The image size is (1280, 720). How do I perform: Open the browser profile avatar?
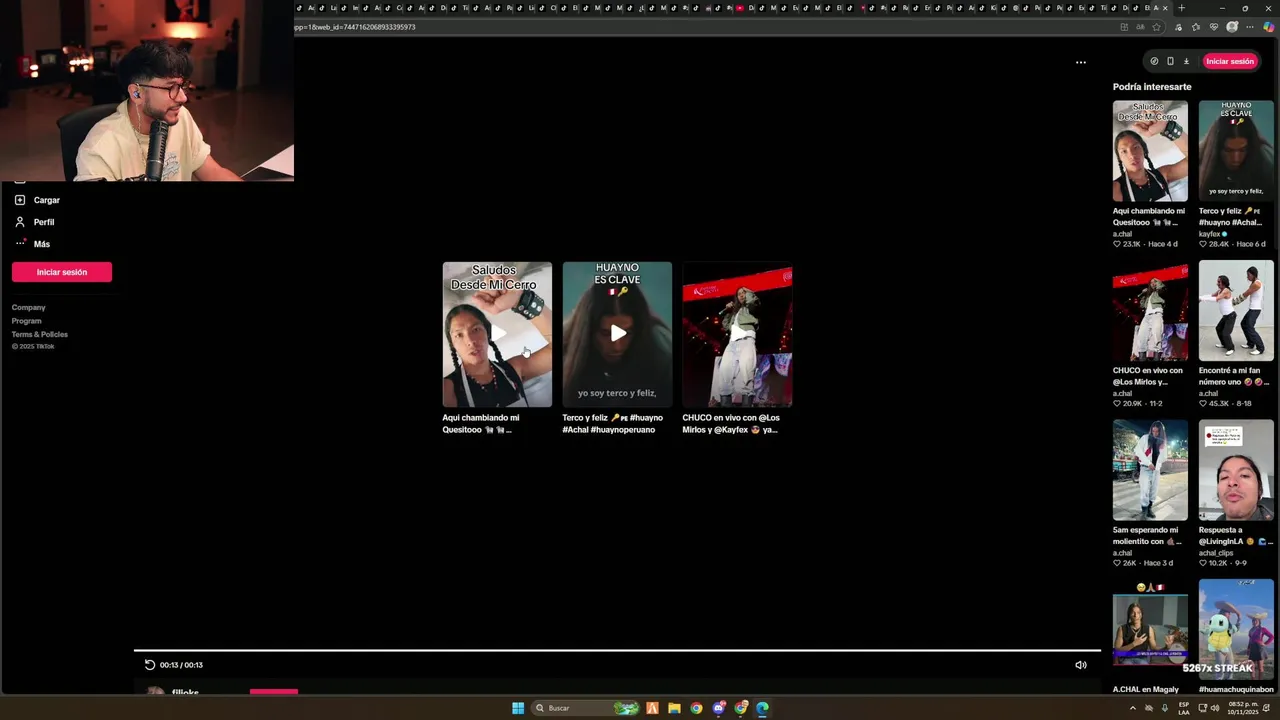(x=1232, y=27)
